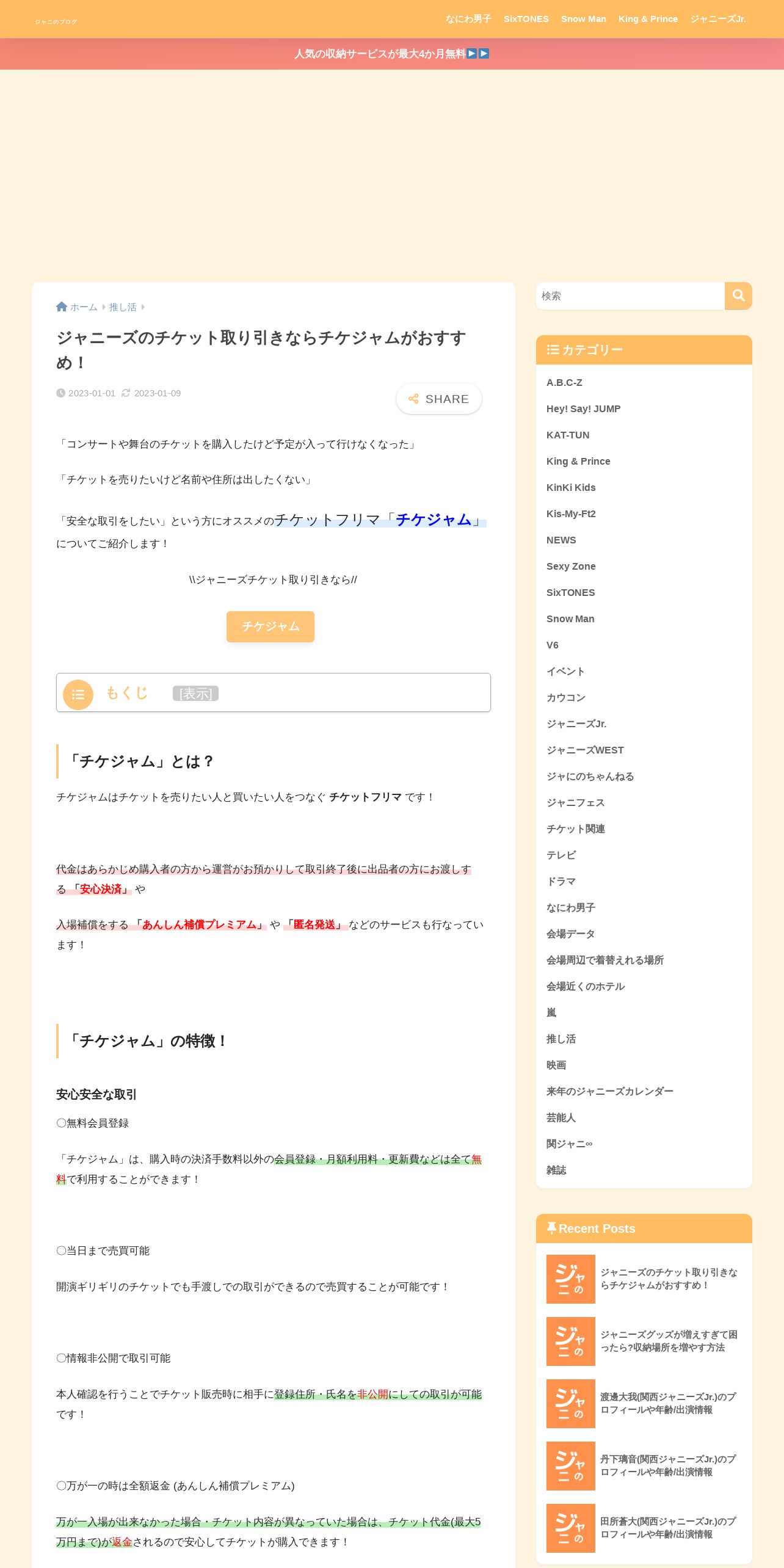Click the ホーム breadcrumb link
Image resolution: width=784 pixels, height=1568 pixels.
coord(84,307)
